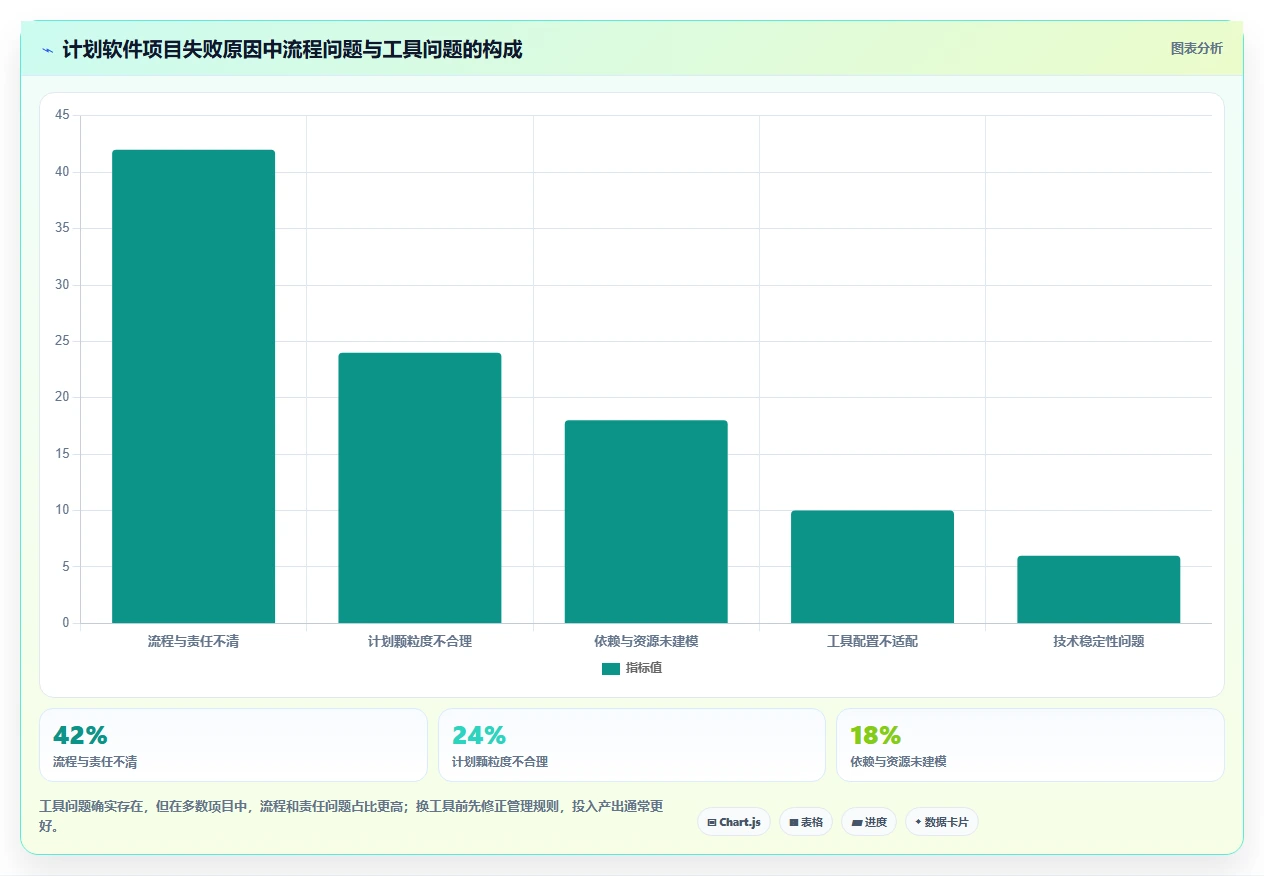Image resolution: width=1264 pixels, height=876 pixels.
Task: Click the 流程与责任不清 bar
Action: pos(193,386)
